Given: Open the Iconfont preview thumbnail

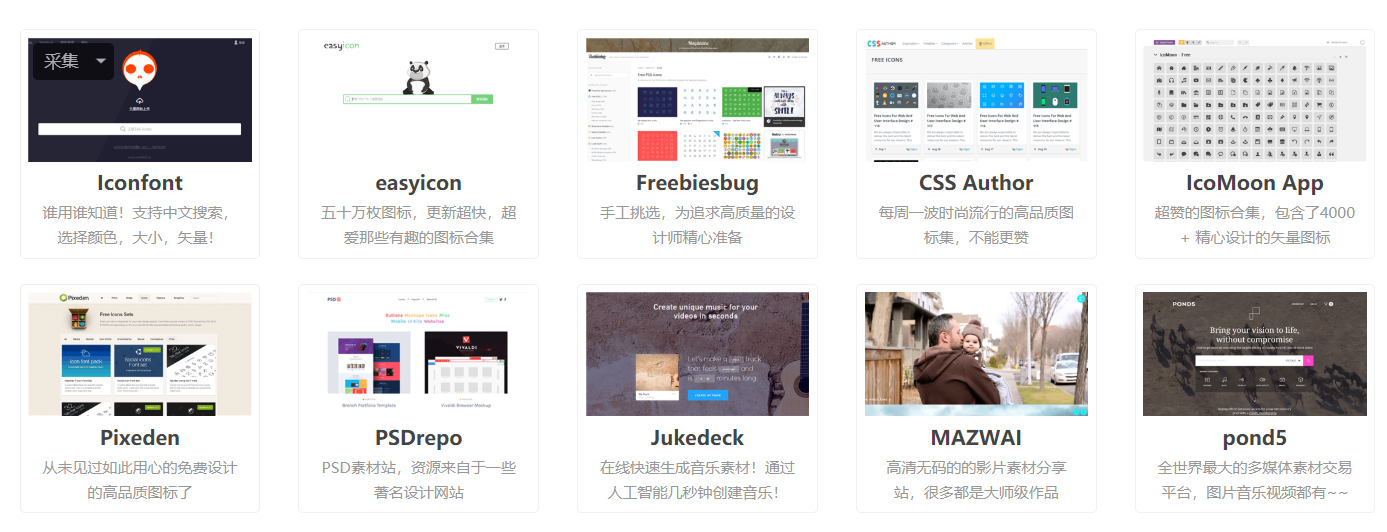Looking at the screenshot, I should pyautogui.click(x=140, y=100).
